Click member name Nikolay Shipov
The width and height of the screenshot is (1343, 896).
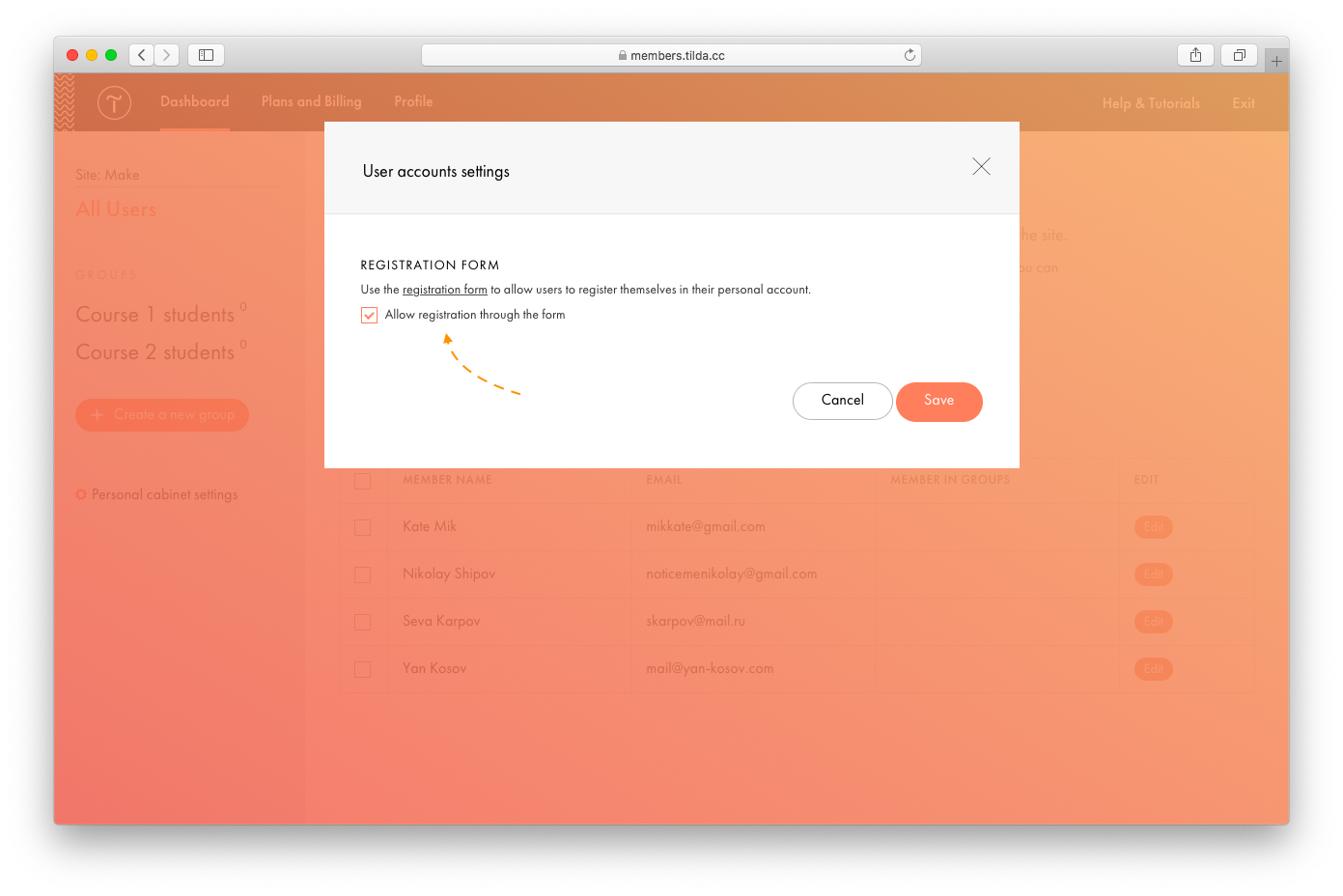449,574
